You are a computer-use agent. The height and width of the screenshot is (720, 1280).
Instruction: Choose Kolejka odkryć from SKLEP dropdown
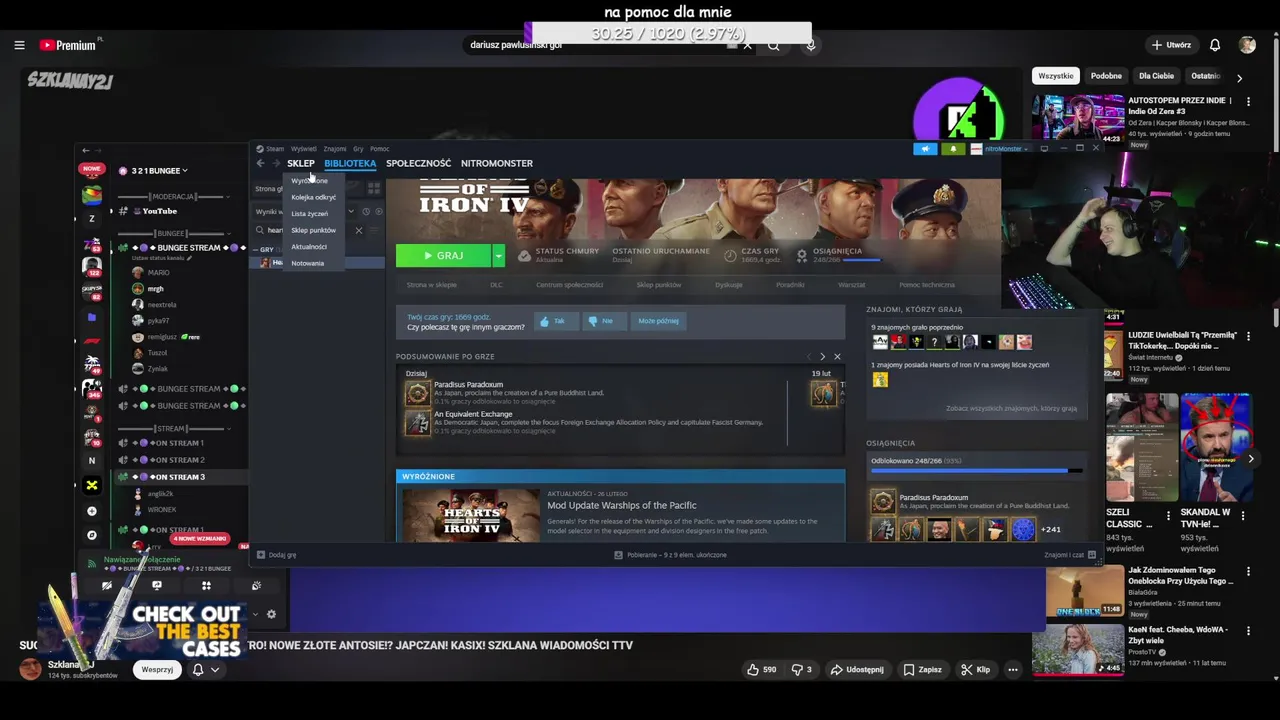pyautogui.click(x=313, y=197)
